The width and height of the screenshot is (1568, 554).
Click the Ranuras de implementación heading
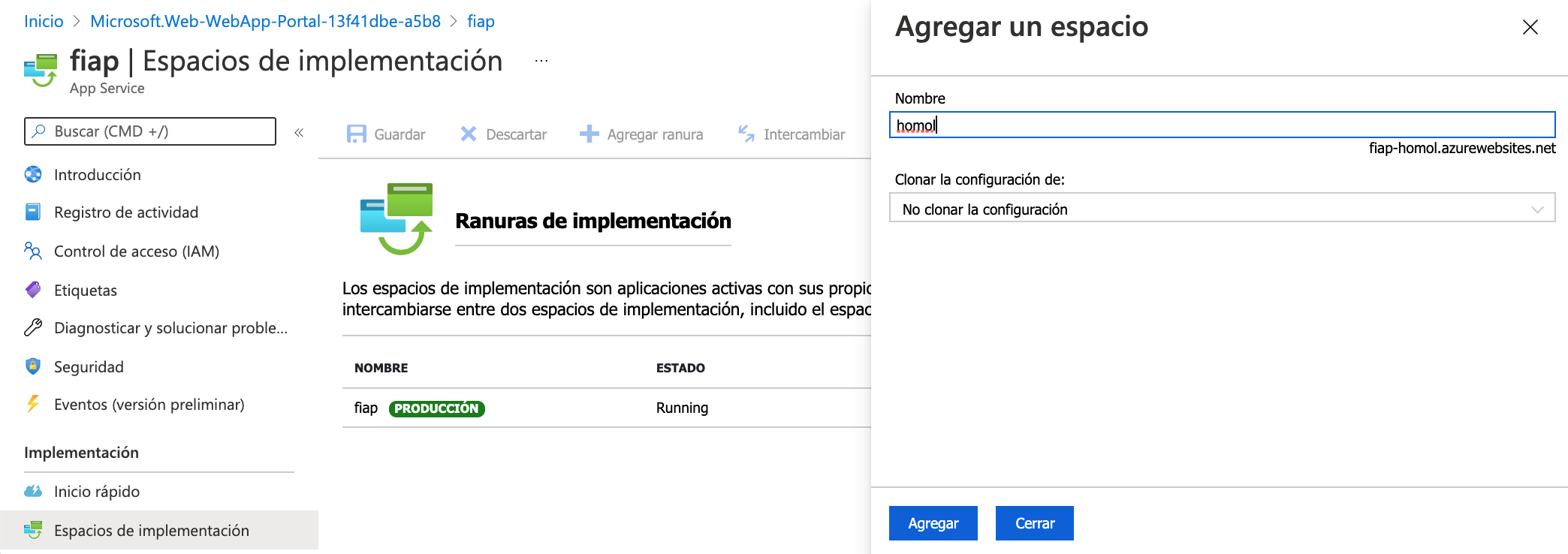(x=593, y=221)
